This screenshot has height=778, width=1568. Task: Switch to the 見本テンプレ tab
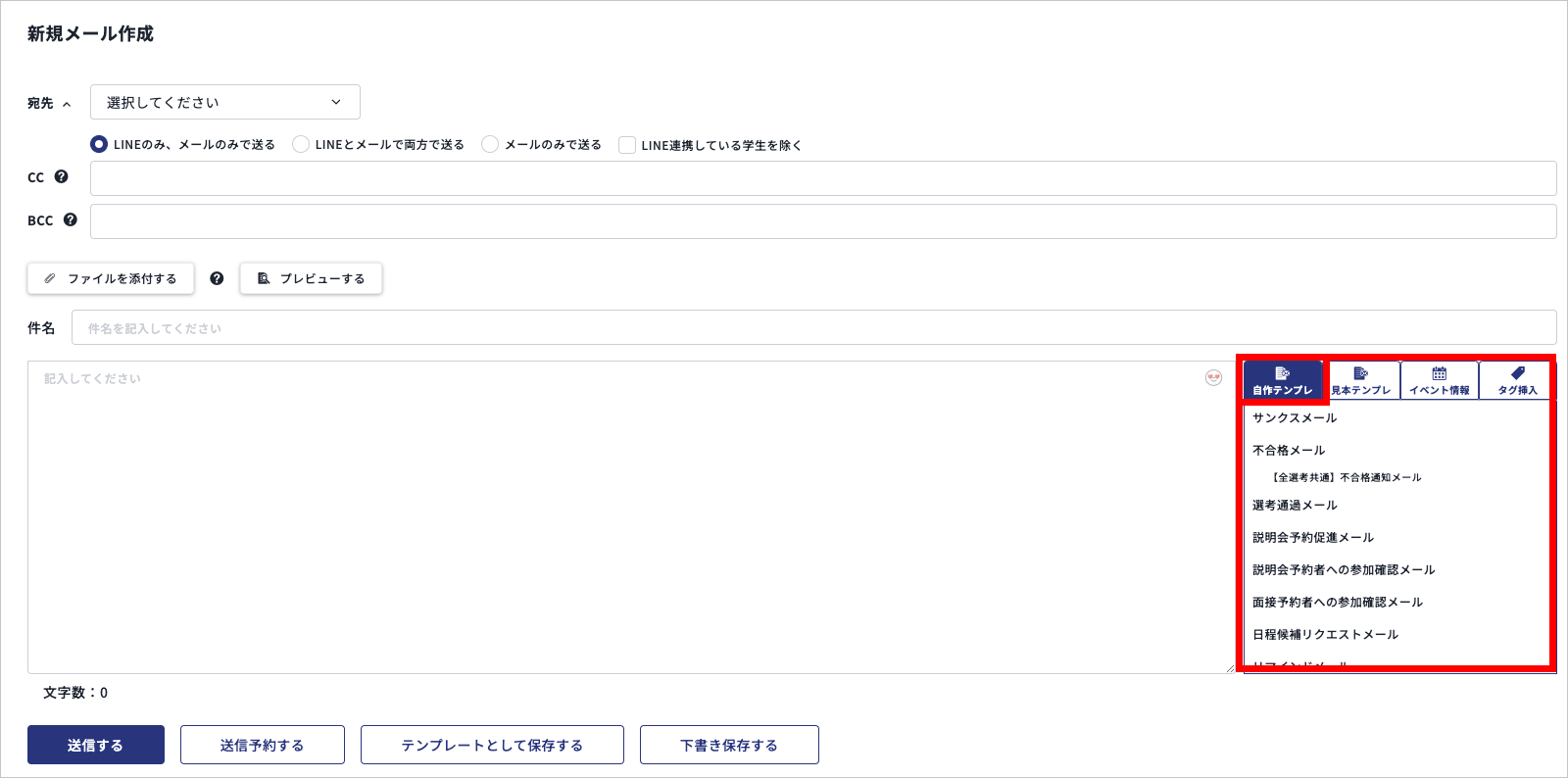1360,380
